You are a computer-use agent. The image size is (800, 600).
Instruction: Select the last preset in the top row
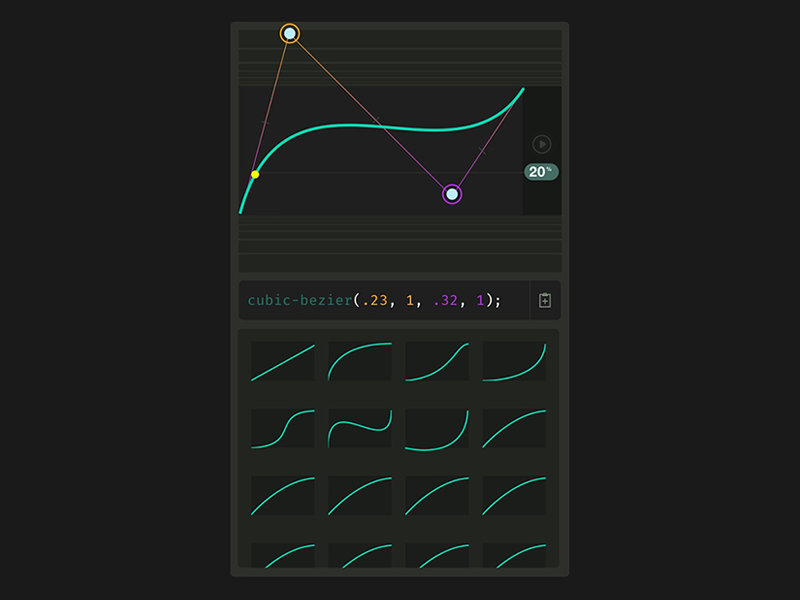(x=512, y=360)
